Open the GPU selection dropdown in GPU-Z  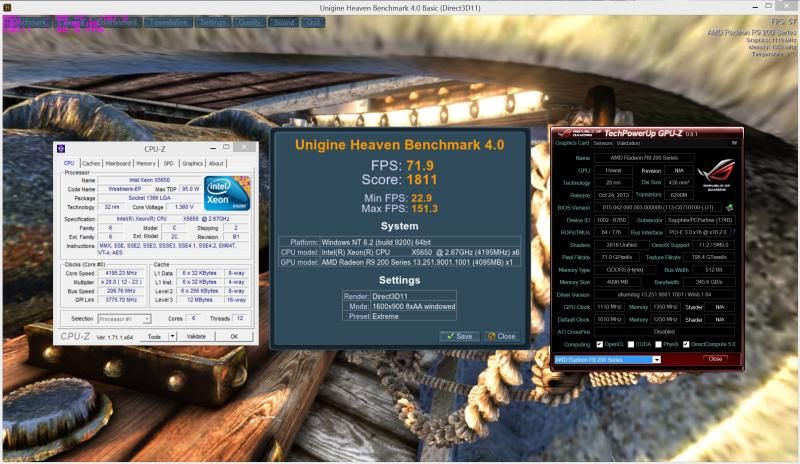pos(657,360)
